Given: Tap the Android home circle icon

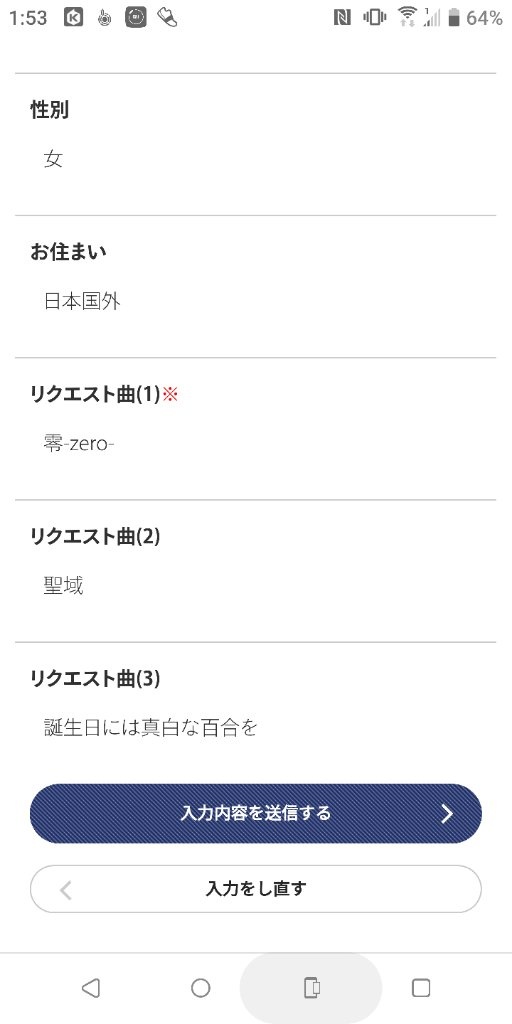Looking at the screenshot, I should (x=200, y=987).
